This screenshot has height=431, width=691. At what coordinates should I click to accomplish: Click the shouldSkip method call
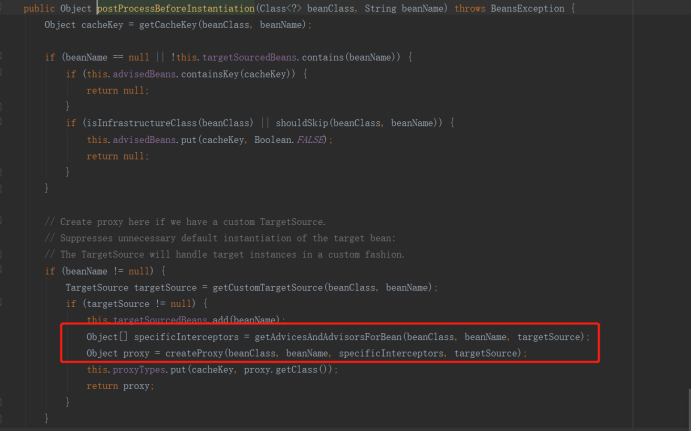pyautogui.click(x=302, y=123)
